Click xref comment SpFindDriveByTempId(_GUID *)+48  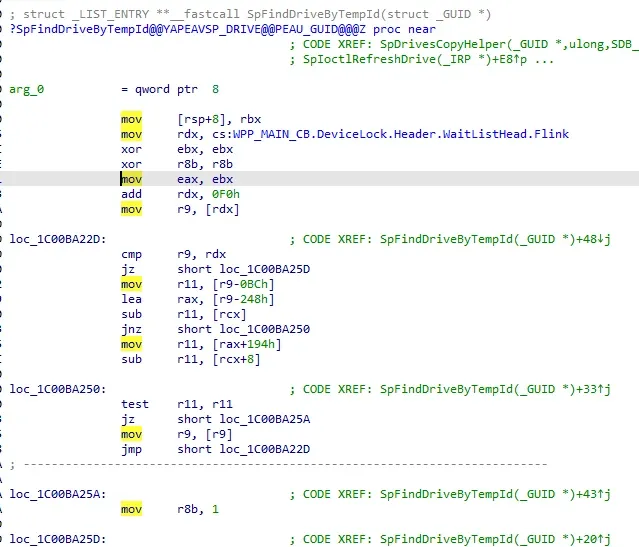[495, 239]
